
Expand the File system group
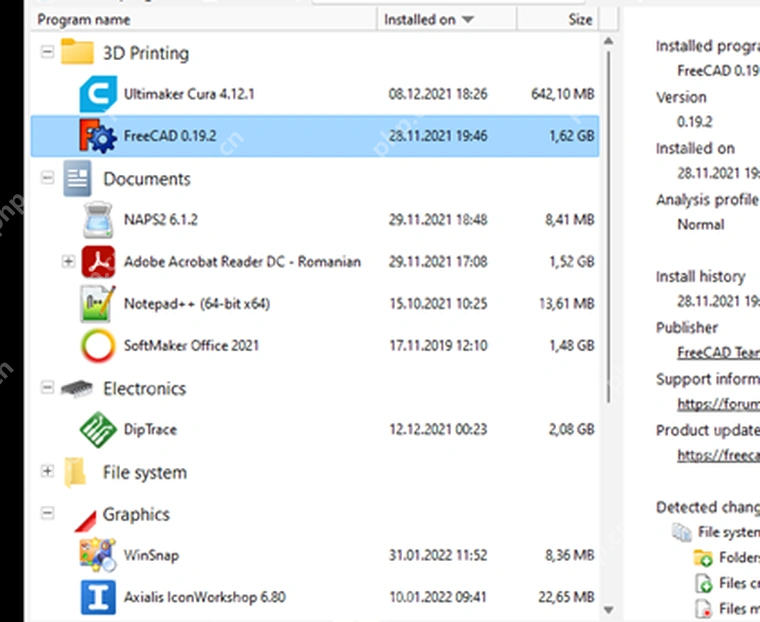[x=47, y=471]
